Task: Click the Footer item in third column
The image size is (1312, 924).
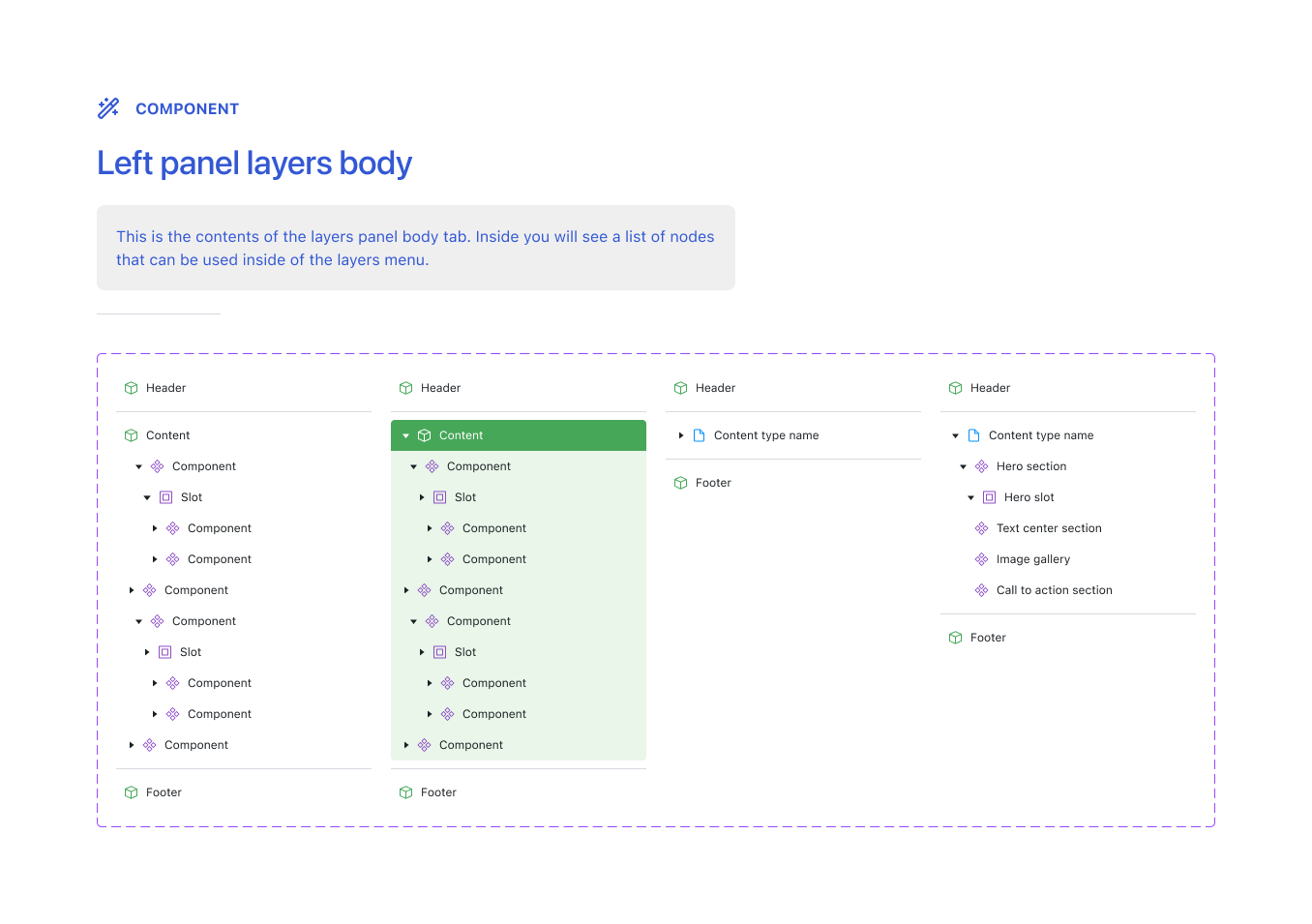Action: pyautogui.click(x=714, y=482)
